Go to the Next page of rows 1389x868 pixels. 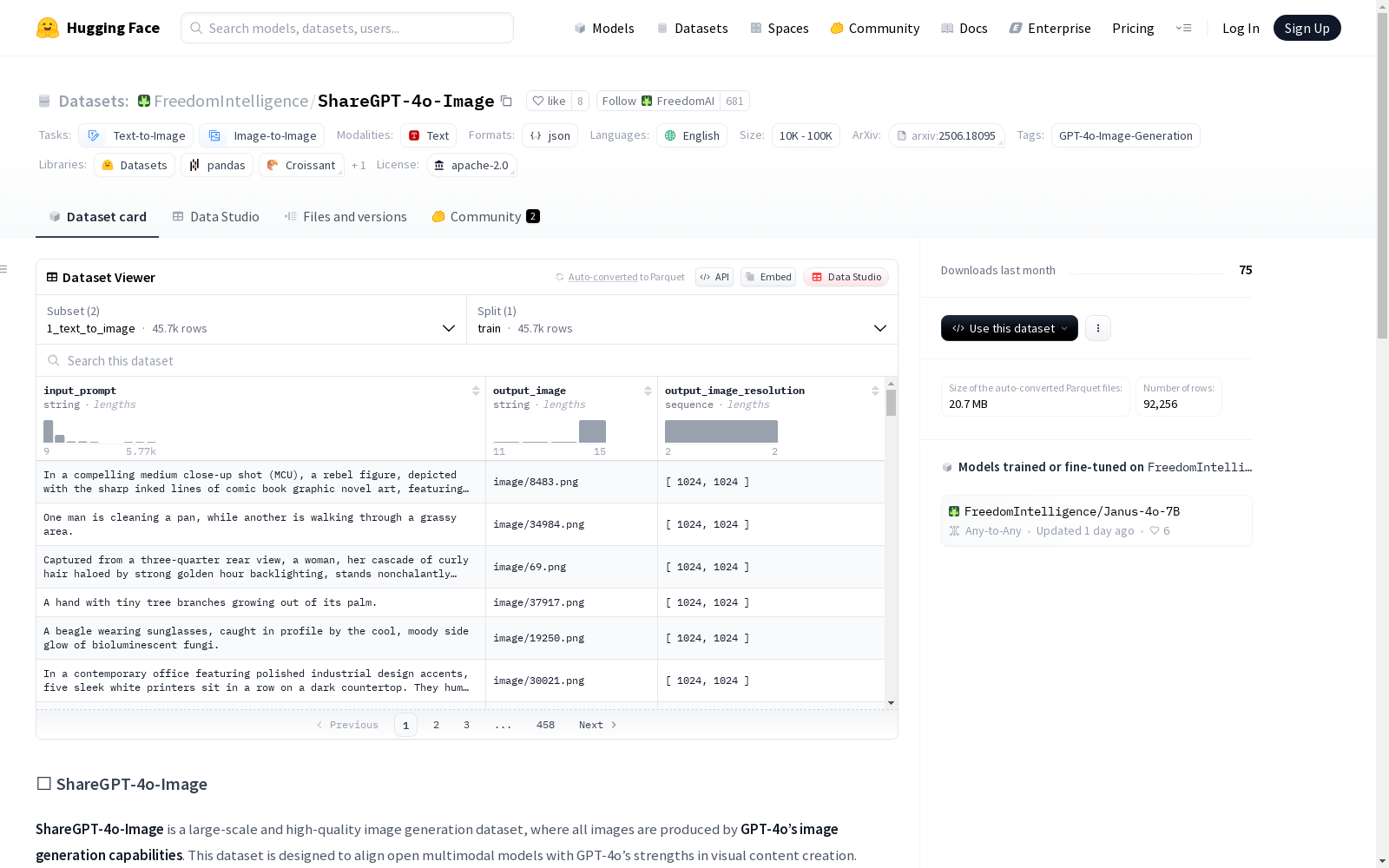point(598,725)
